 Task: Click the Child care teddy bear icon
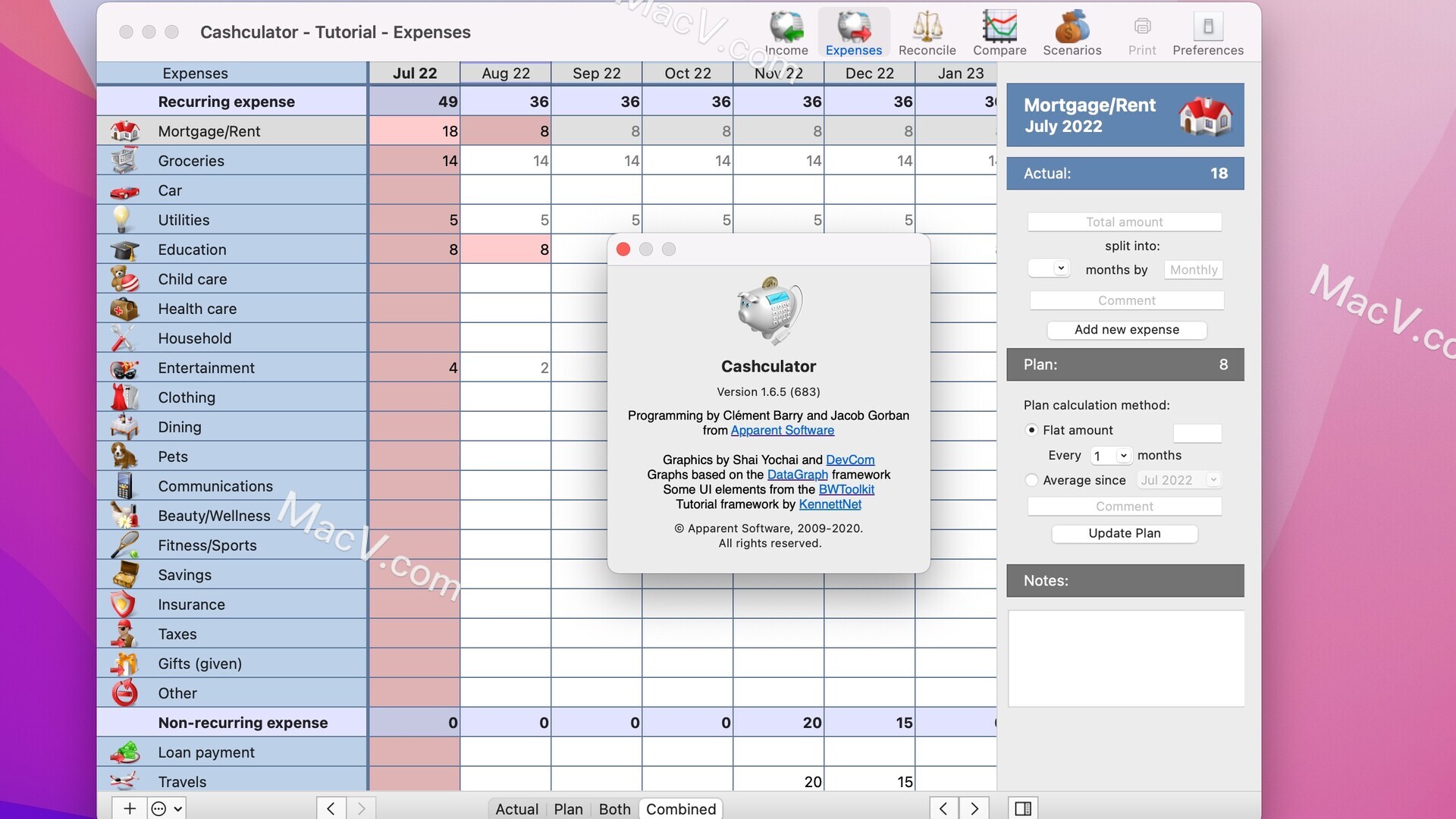[x=124, y=279]
